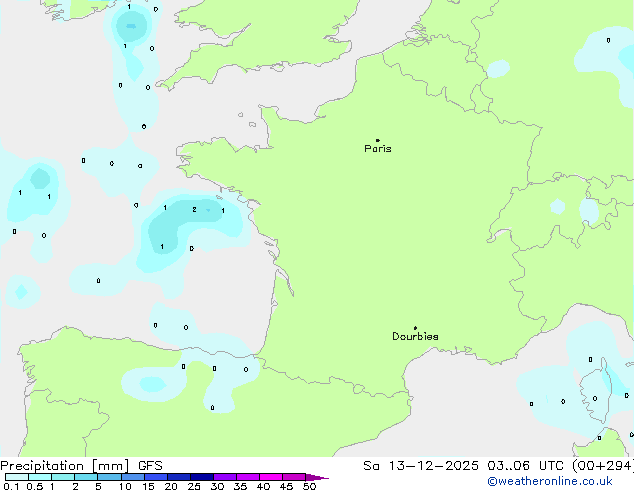Open the weatheronline.co.uk copyright link

tap(550, 481)
